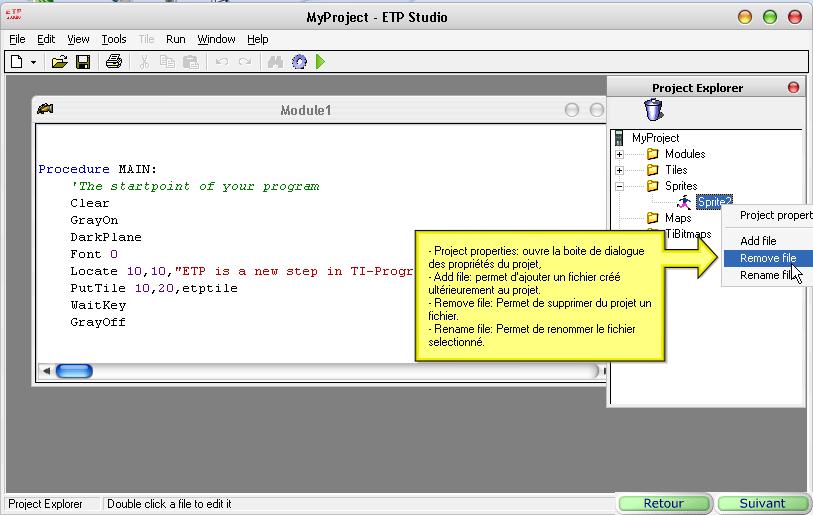Click the 'Font 0' code line
The image size is (813, 515).
pyautogui.click(x=94, y=254)
